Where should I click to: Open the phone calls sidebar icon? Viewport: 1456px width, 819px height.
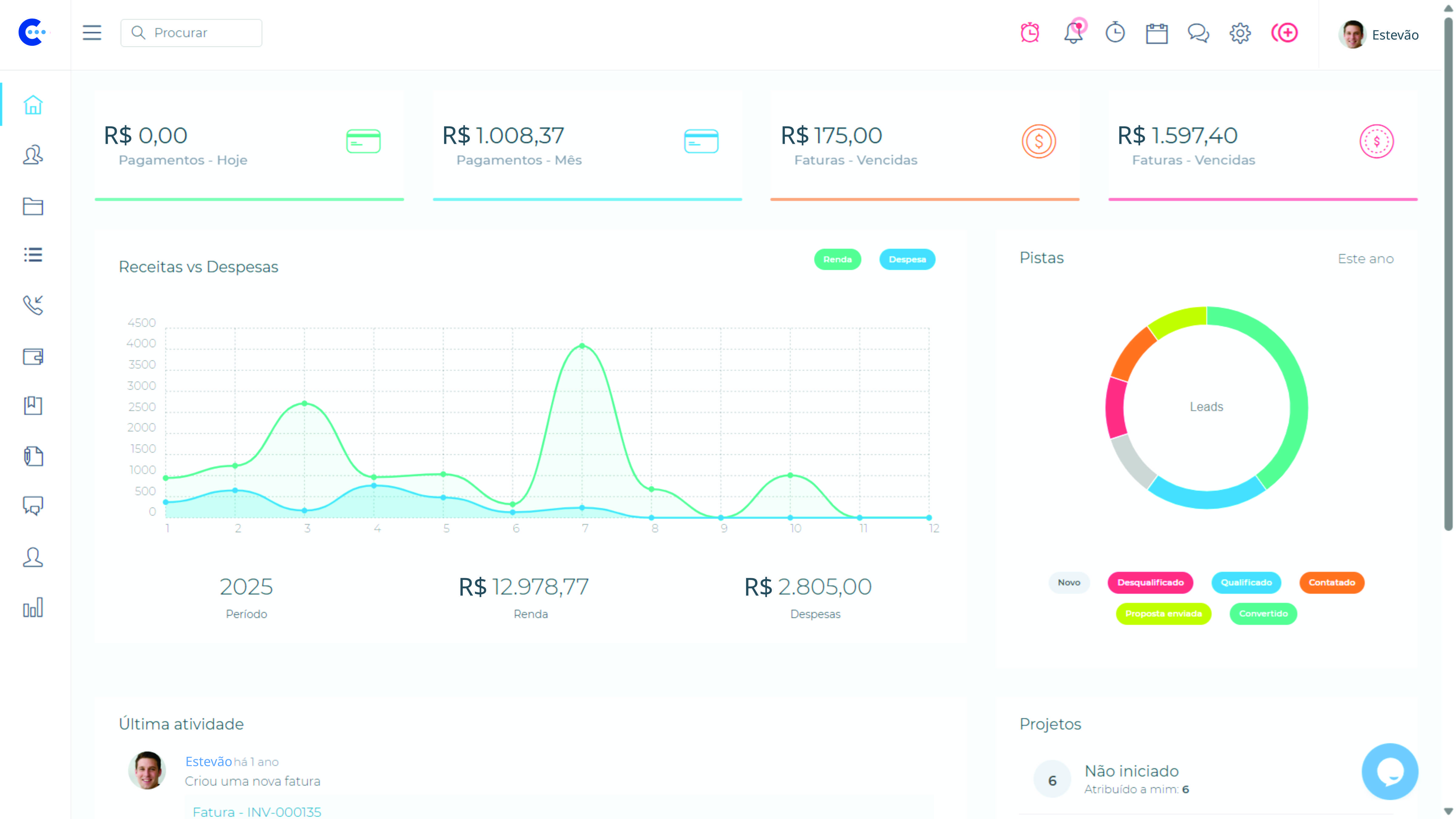[x=33, y=305]
